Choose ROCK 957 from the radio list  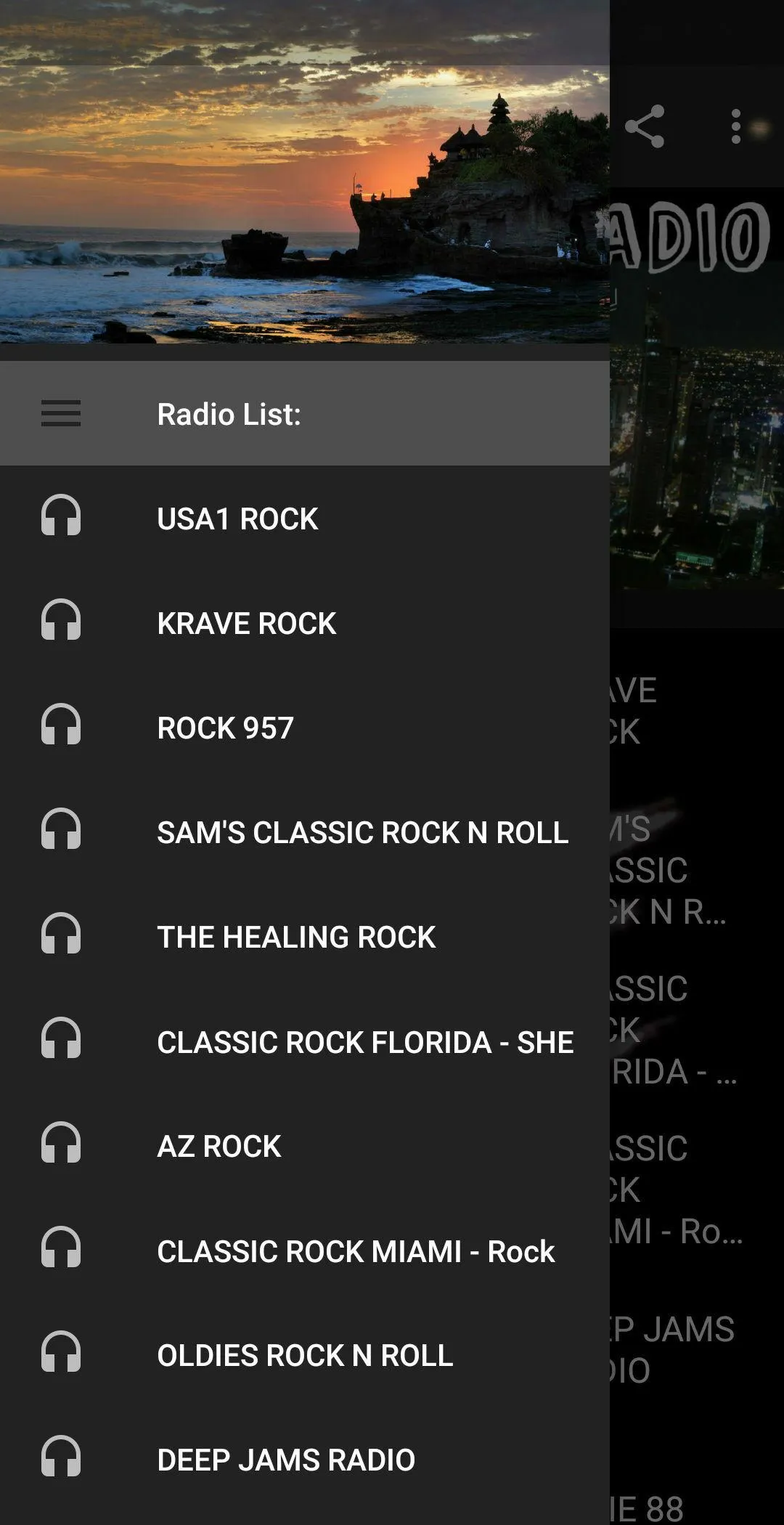click(305, 728)
